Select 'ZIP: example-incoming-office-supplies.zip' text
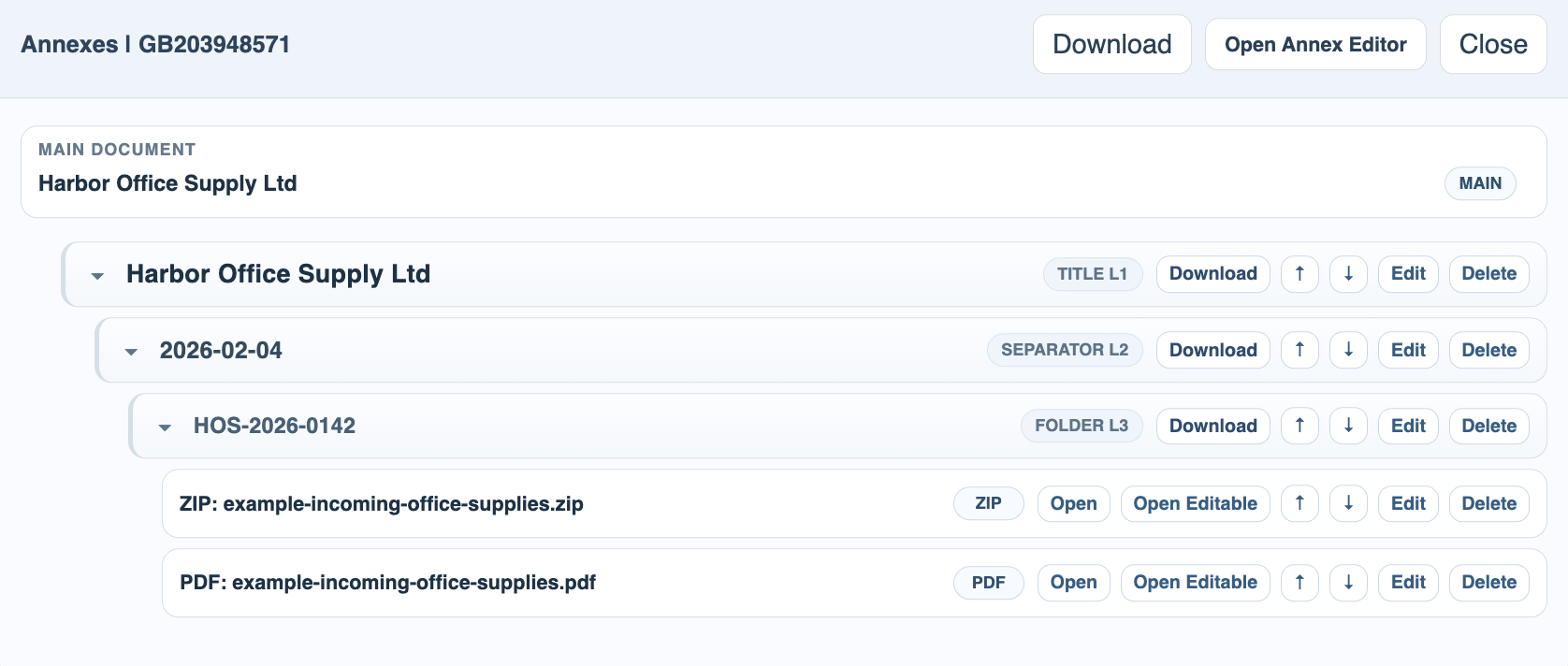 (x=382, y=503)
